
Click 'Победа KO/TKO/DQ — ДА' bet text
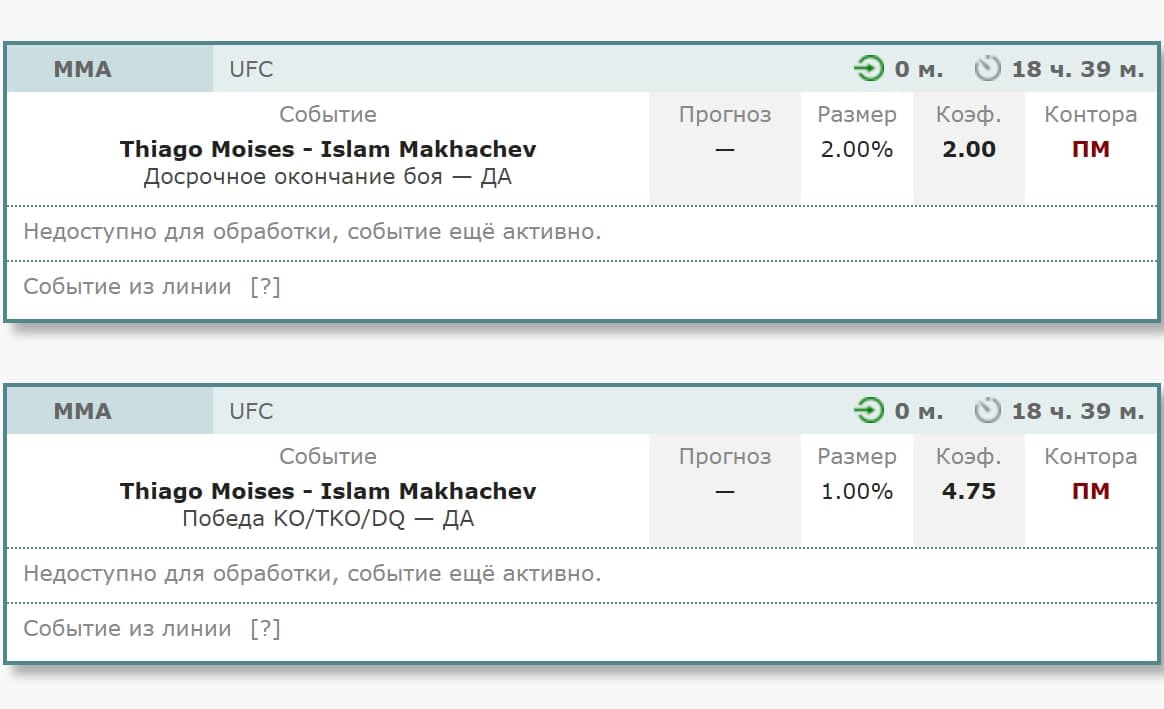[x=328, y=519]
